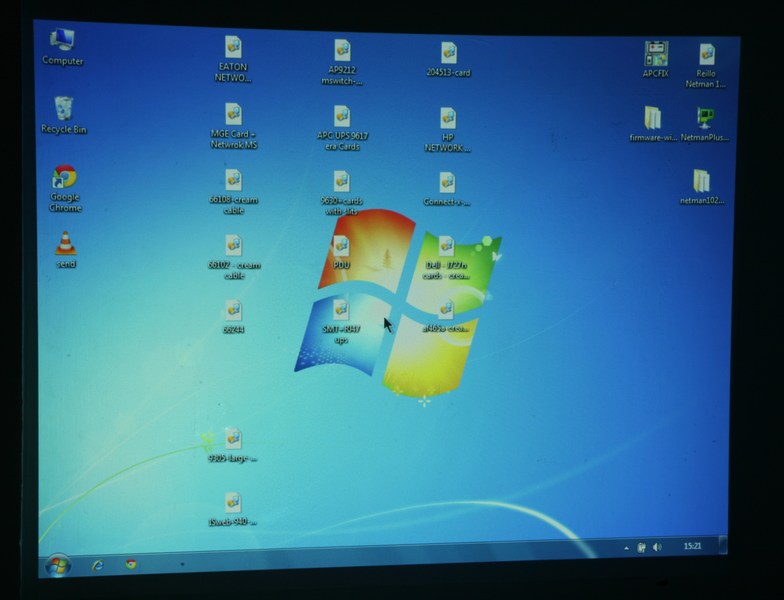Select the APC UPS 9617 era Cards file
The image size is (784, 600).
coord(342,128)
